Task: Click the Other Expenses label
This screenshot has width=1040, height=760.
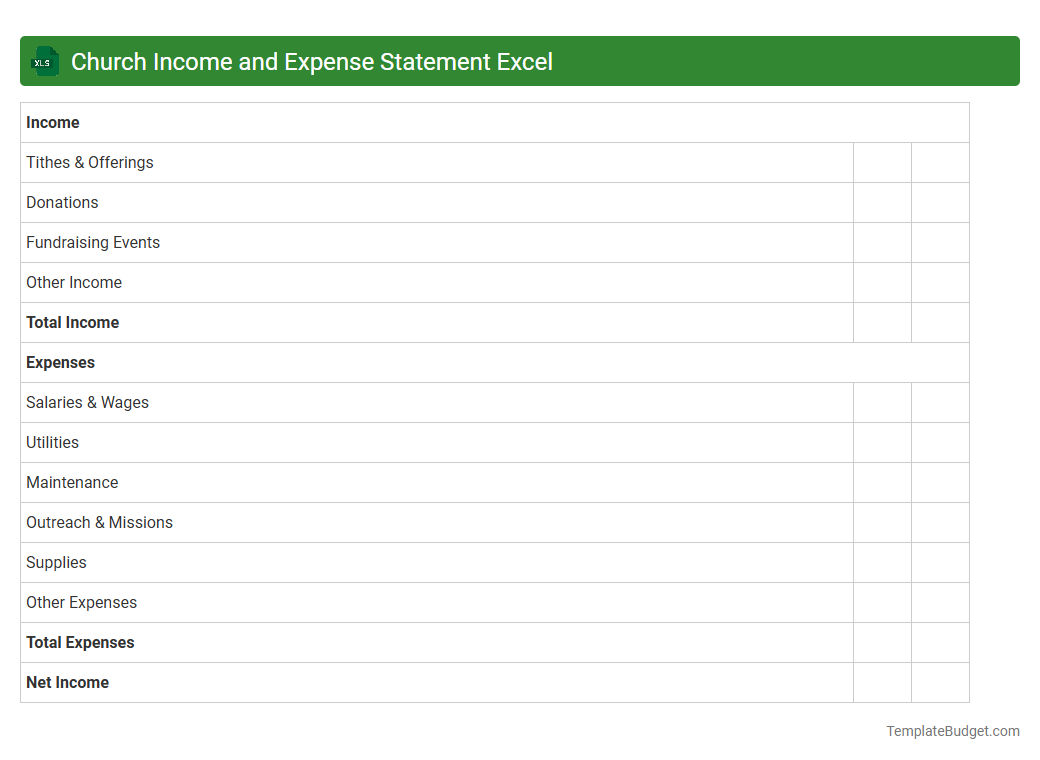Action: coord(81,602)
